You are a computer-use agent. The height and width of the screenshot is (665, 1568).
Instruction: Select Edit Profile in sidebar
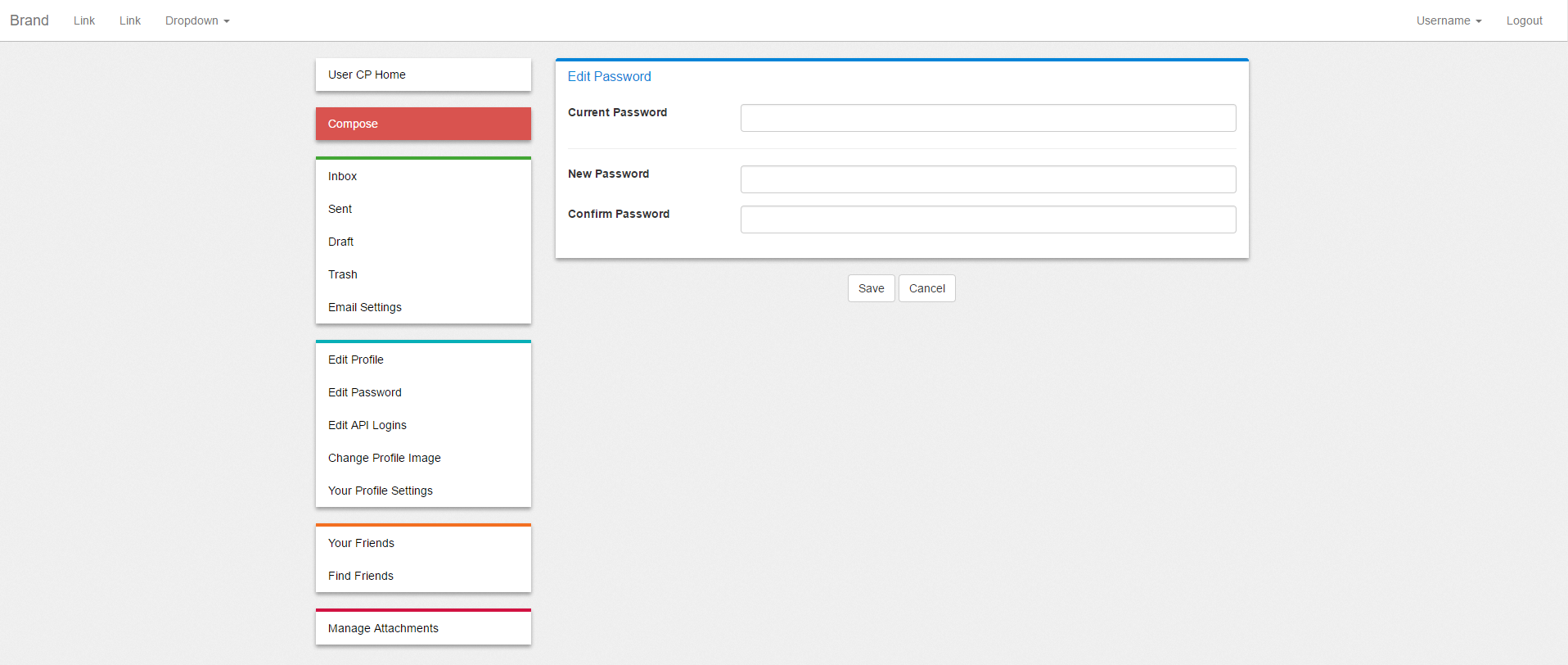click(423, 360)
